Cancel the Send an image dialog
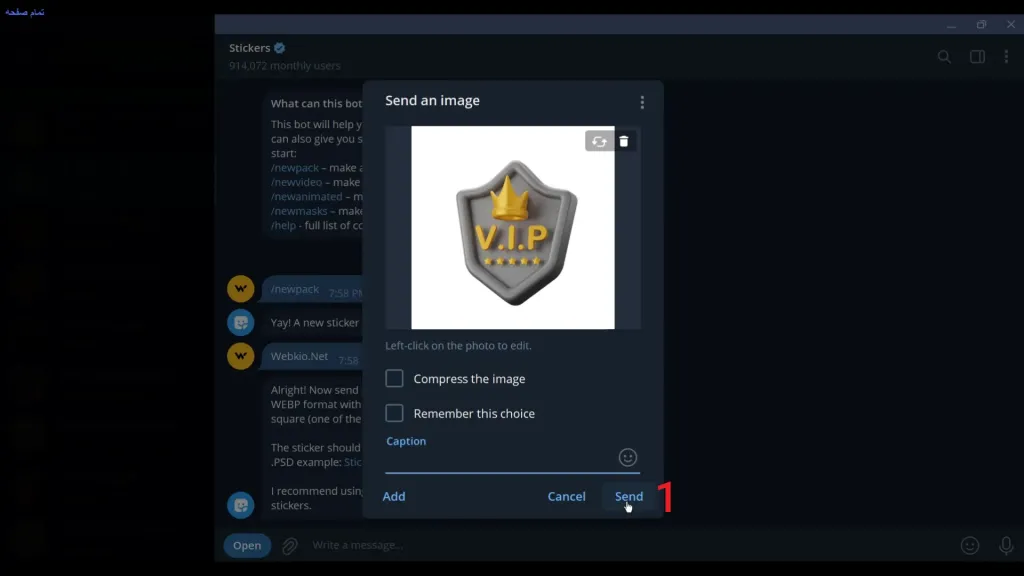 click(566, 496)
